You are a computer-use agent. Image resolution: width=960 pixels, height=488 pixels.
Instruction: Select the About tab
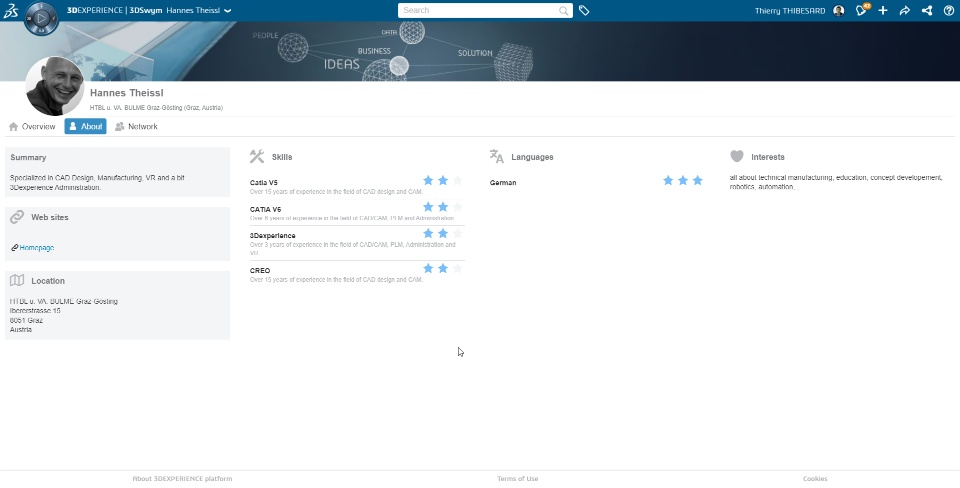point(85,126)
